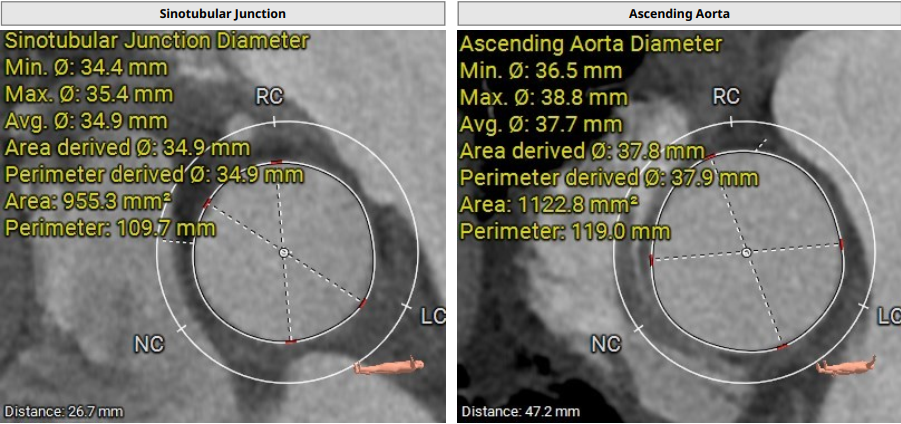Click the Area: 955.3 mm² measurement text
Viewport: 901px width, 424px height.
pos(88,200)
